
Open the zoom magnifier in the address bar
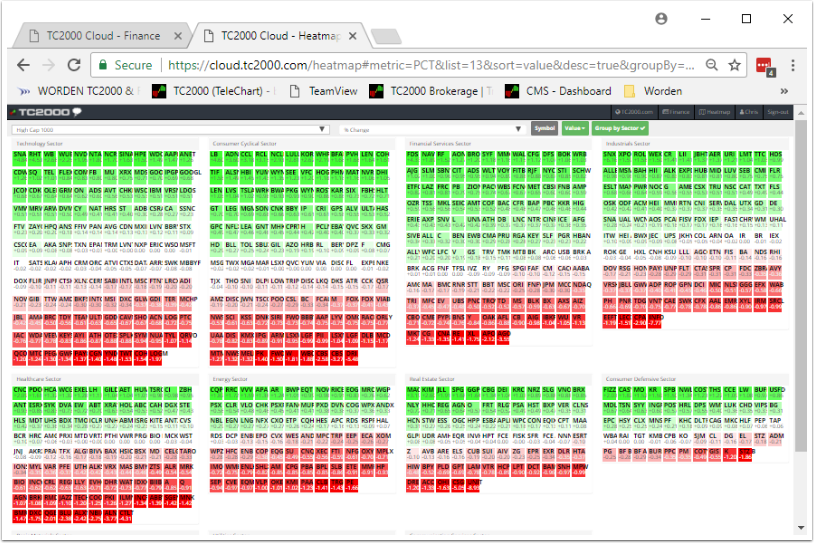712,65
